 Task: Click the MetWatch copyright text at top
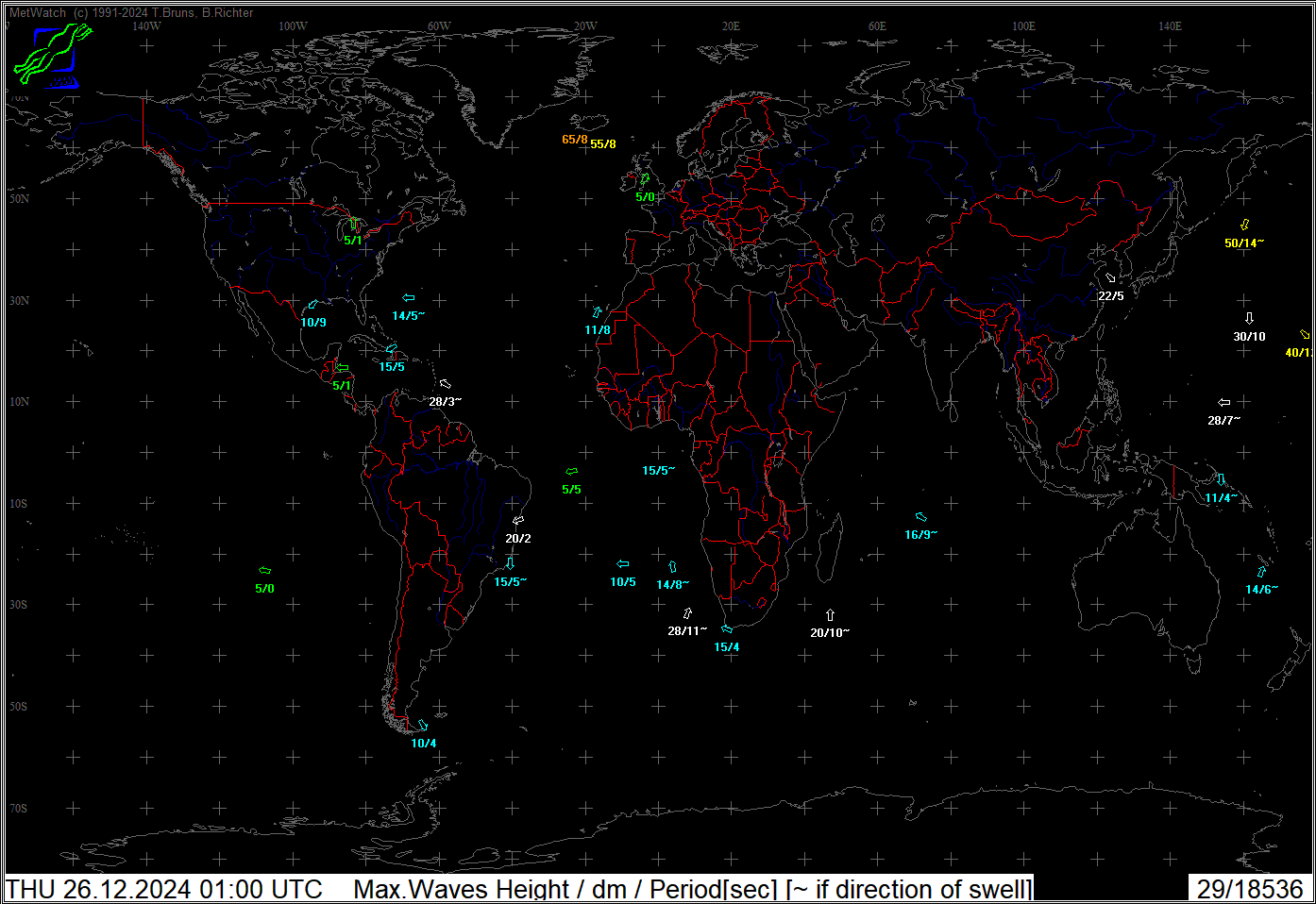tap(131, 13)
